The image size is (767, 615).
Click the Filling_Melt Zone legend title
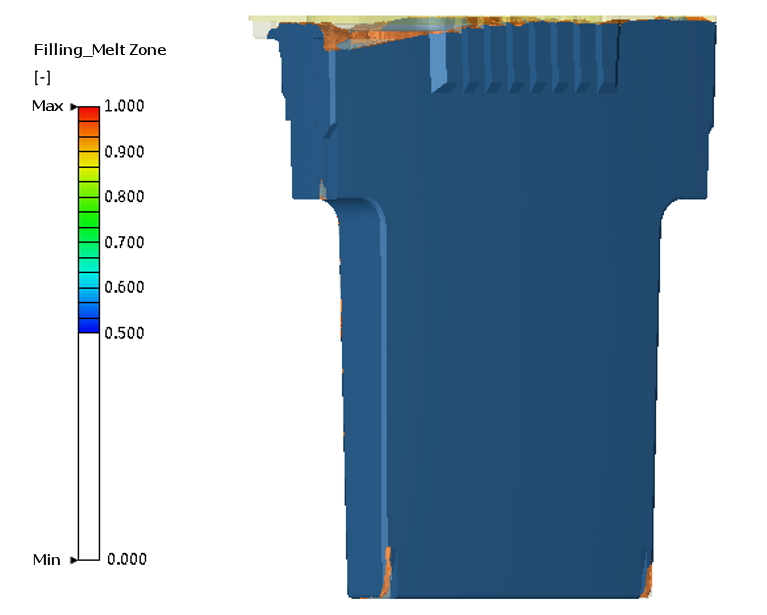click(x=100, y=49)
